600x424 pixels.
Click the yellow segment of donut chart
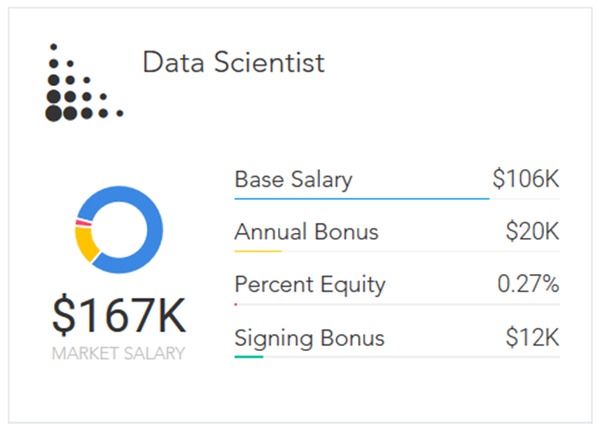(85, 244)
